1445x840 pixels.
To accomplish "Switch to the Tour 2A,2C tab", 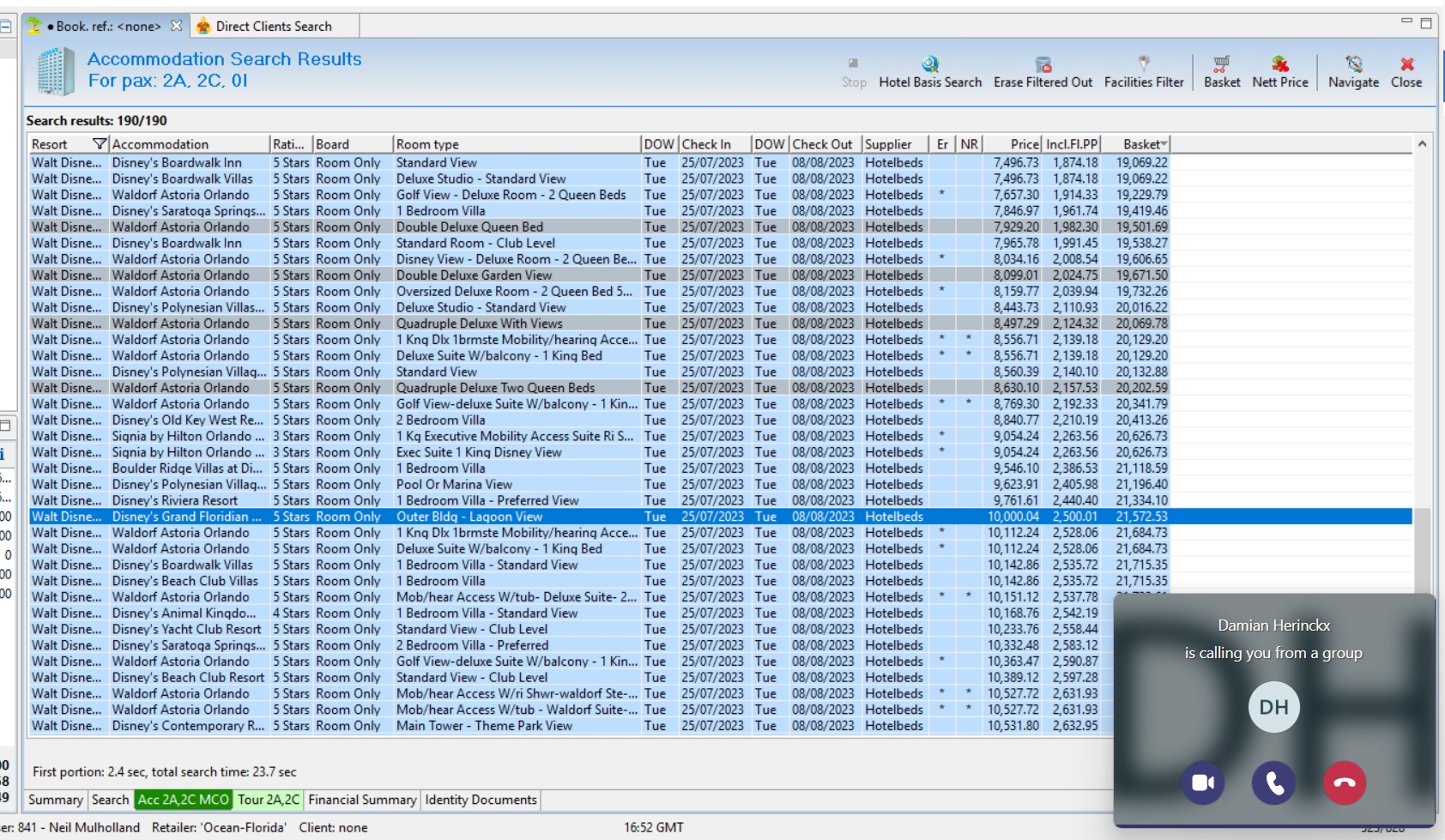I will (x=269, y=800).
